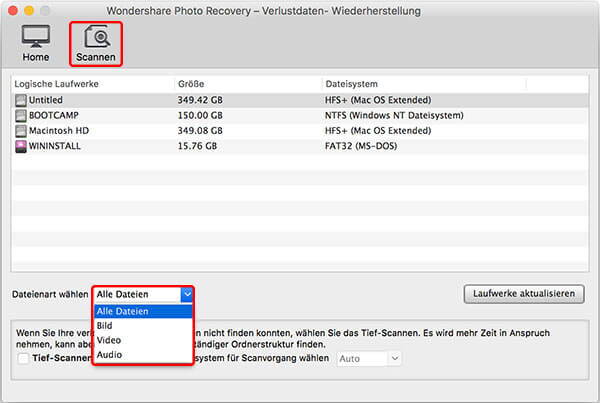Sort by Logische Laufwerke column header
This screenshot has height=403, width=600.
click(56, 84)
